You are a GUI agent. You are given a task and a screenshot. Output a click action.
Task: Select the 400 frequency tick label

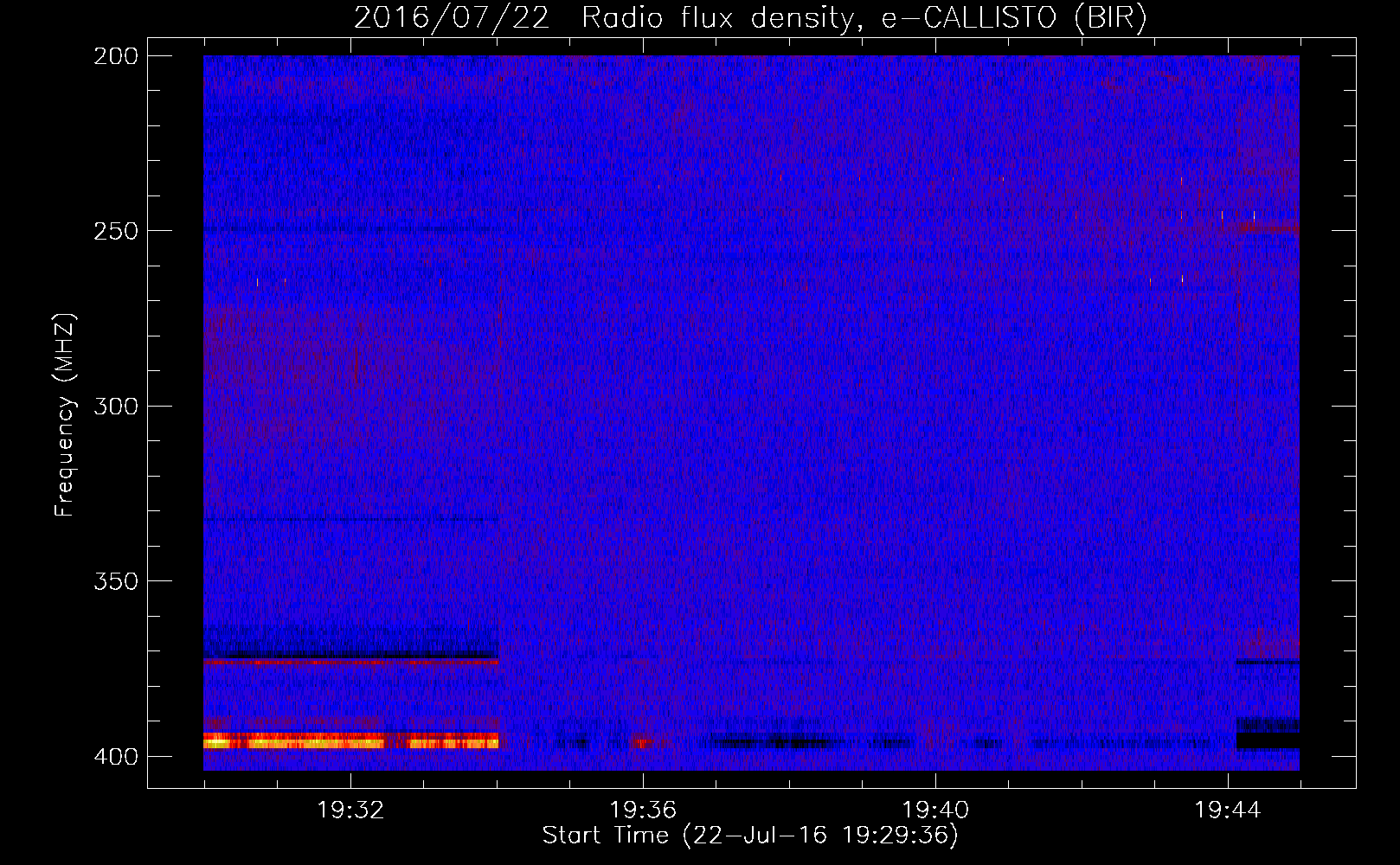(x=116, y=756)
